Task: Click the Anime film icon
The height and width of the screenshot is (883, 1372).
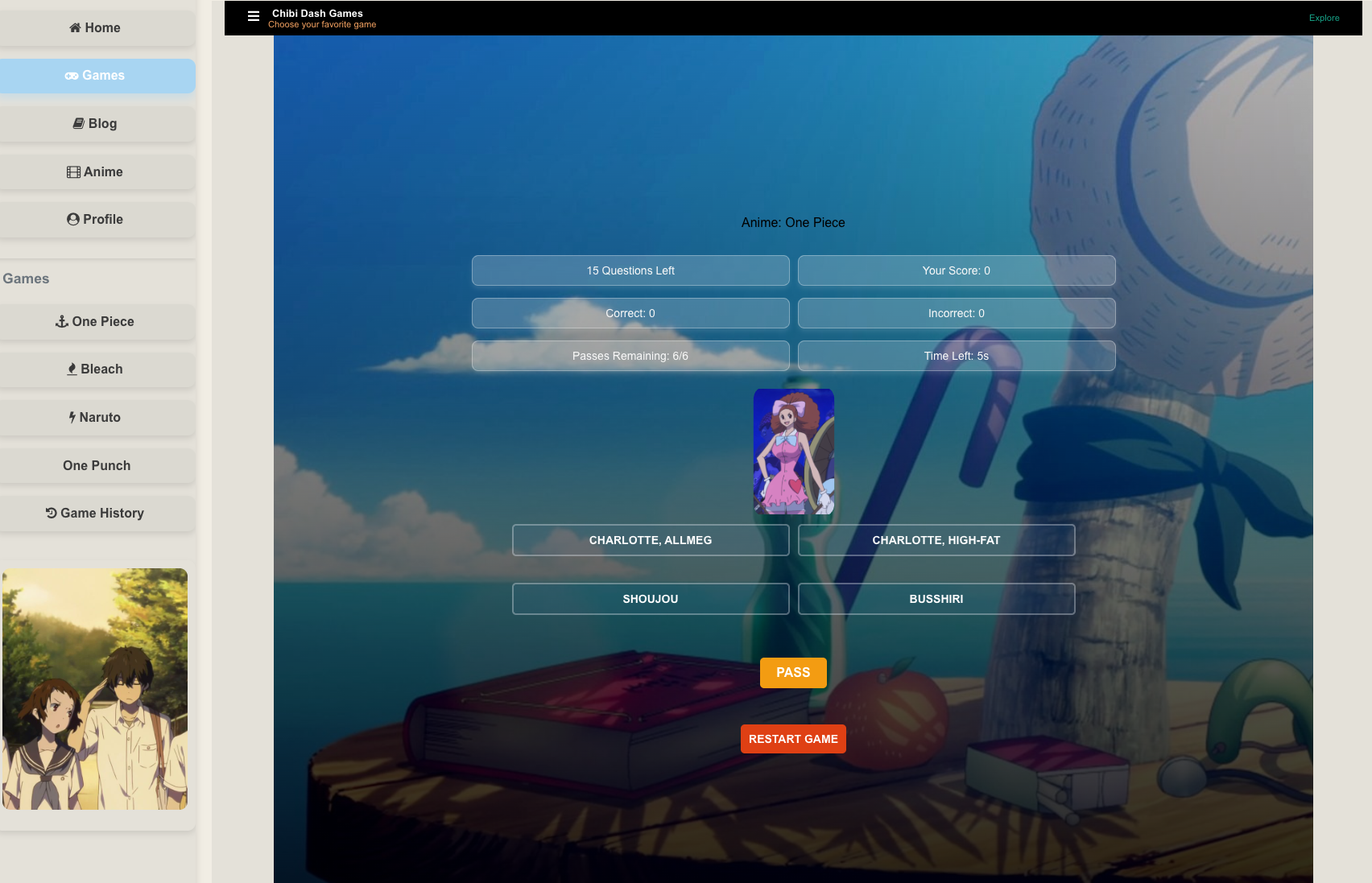Action: click(73, 172)
